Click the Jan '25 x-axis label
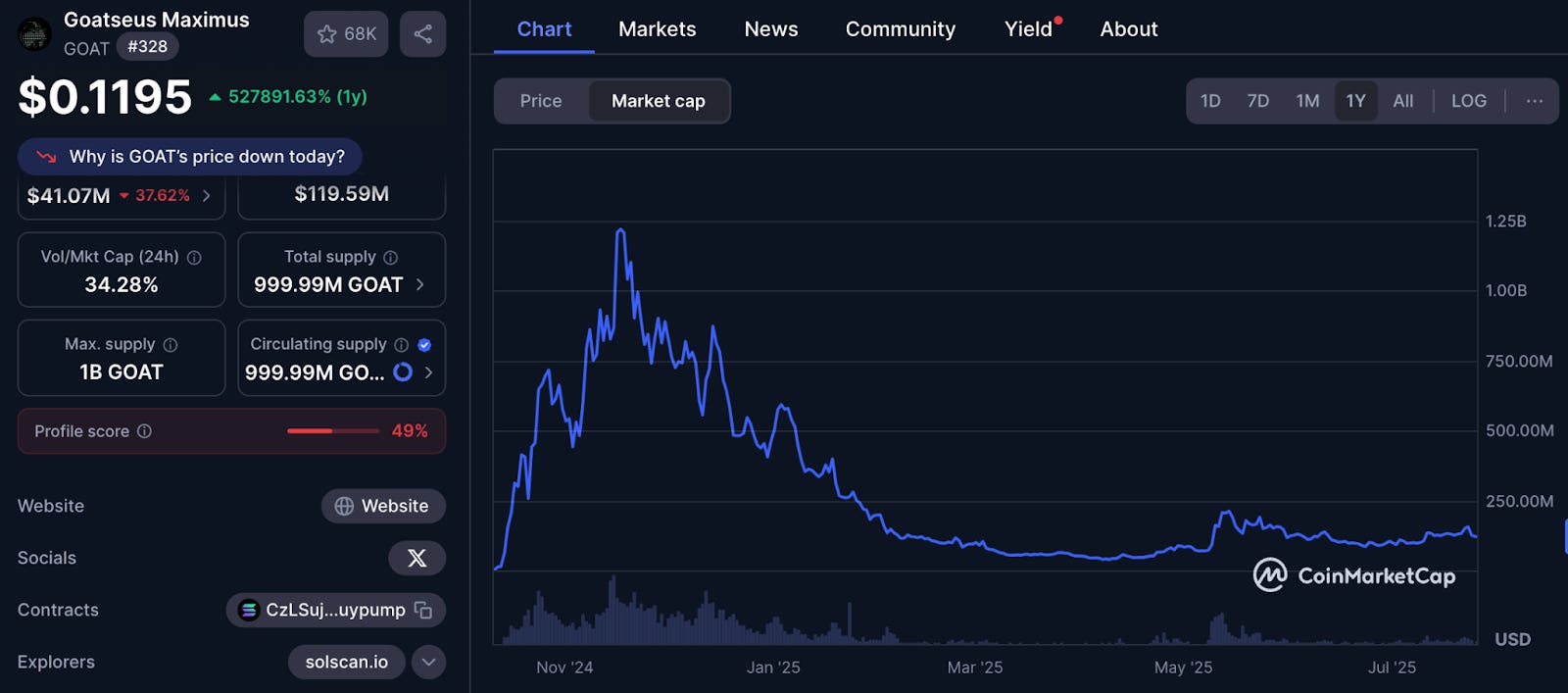 click(773, 668)
